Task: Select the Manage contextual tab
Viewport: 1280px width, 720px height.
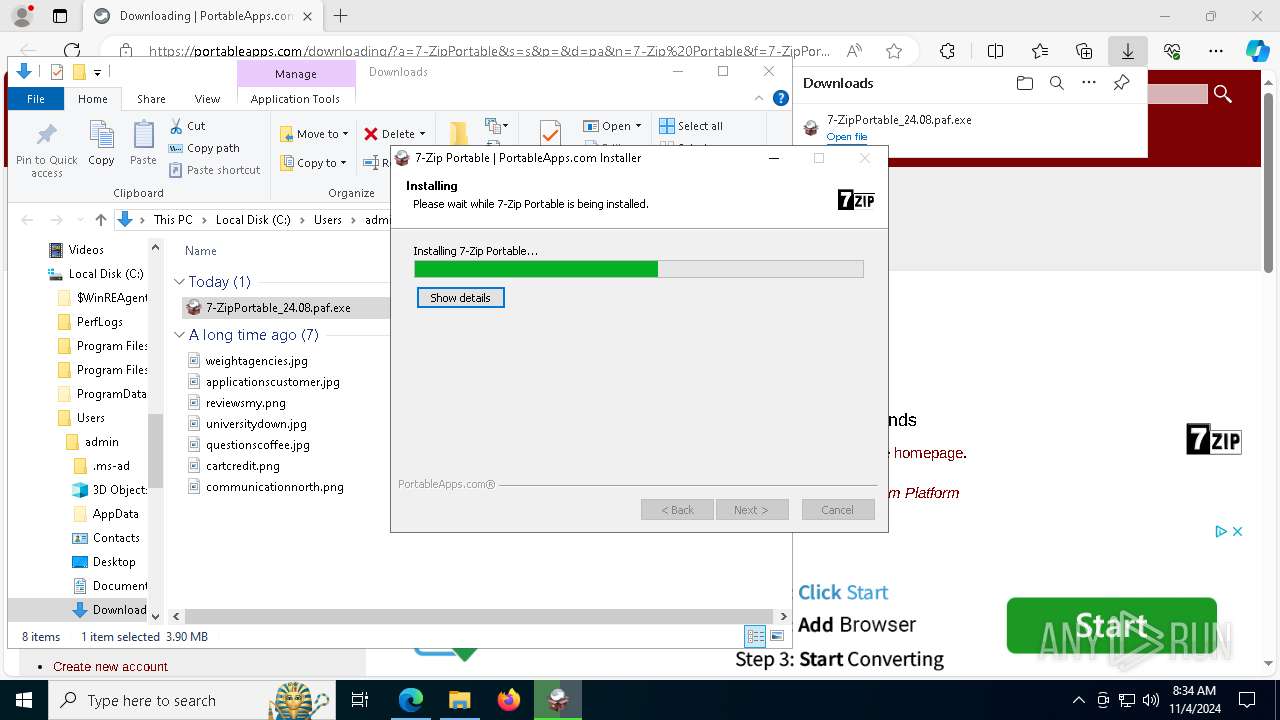Action: tap(296, 74)
